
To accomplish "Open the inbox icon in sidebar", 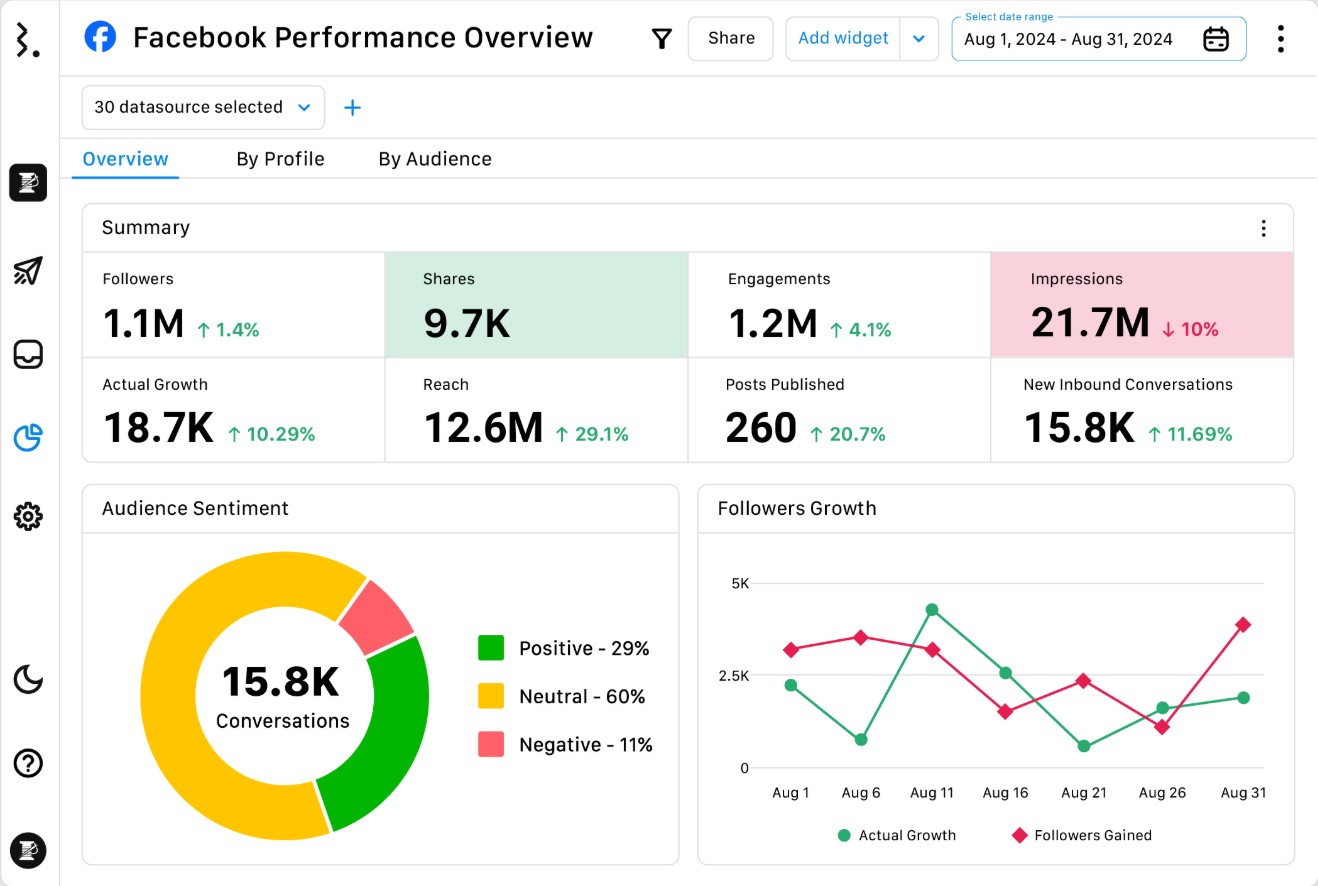I will [28, 354].
